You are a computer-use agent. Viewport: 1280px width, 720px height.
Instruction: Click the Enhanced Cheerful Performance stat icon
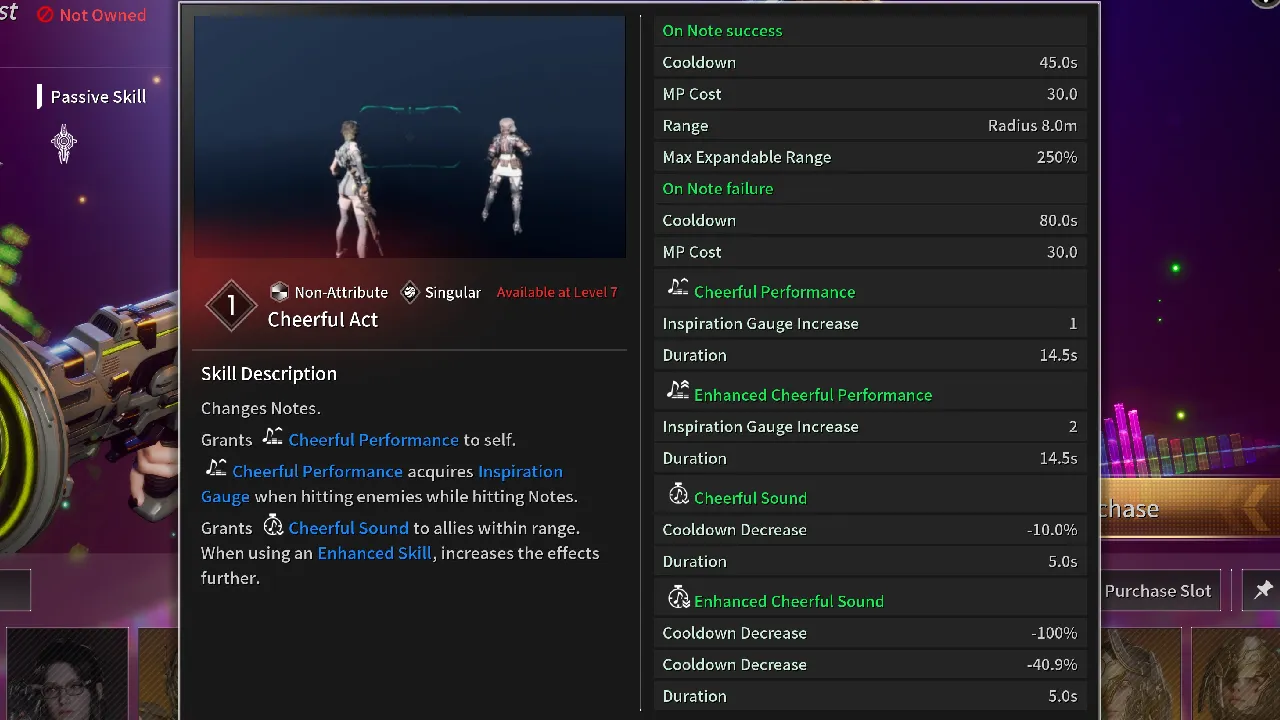tap(678, 393)
